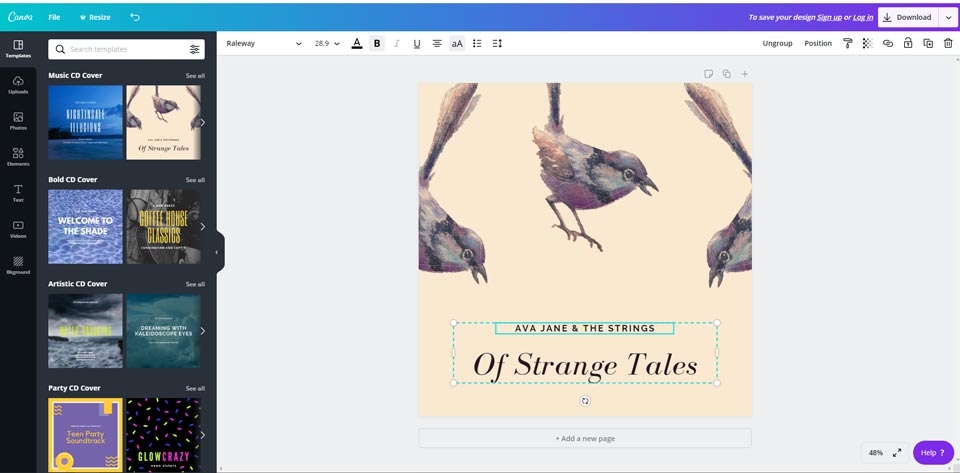
Task: Open the Elements panel in sidebar
Action: pyautogui.click(x=18, y=157)
